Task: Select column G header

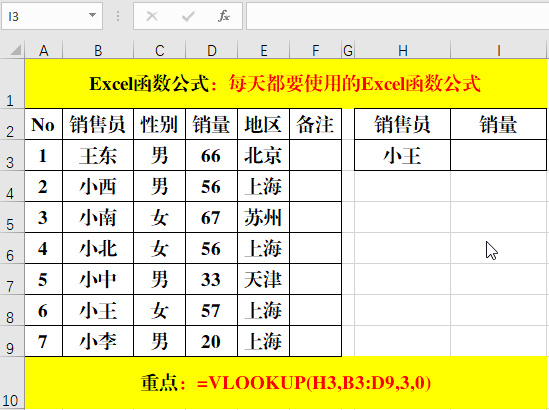Action: point(348,51)
